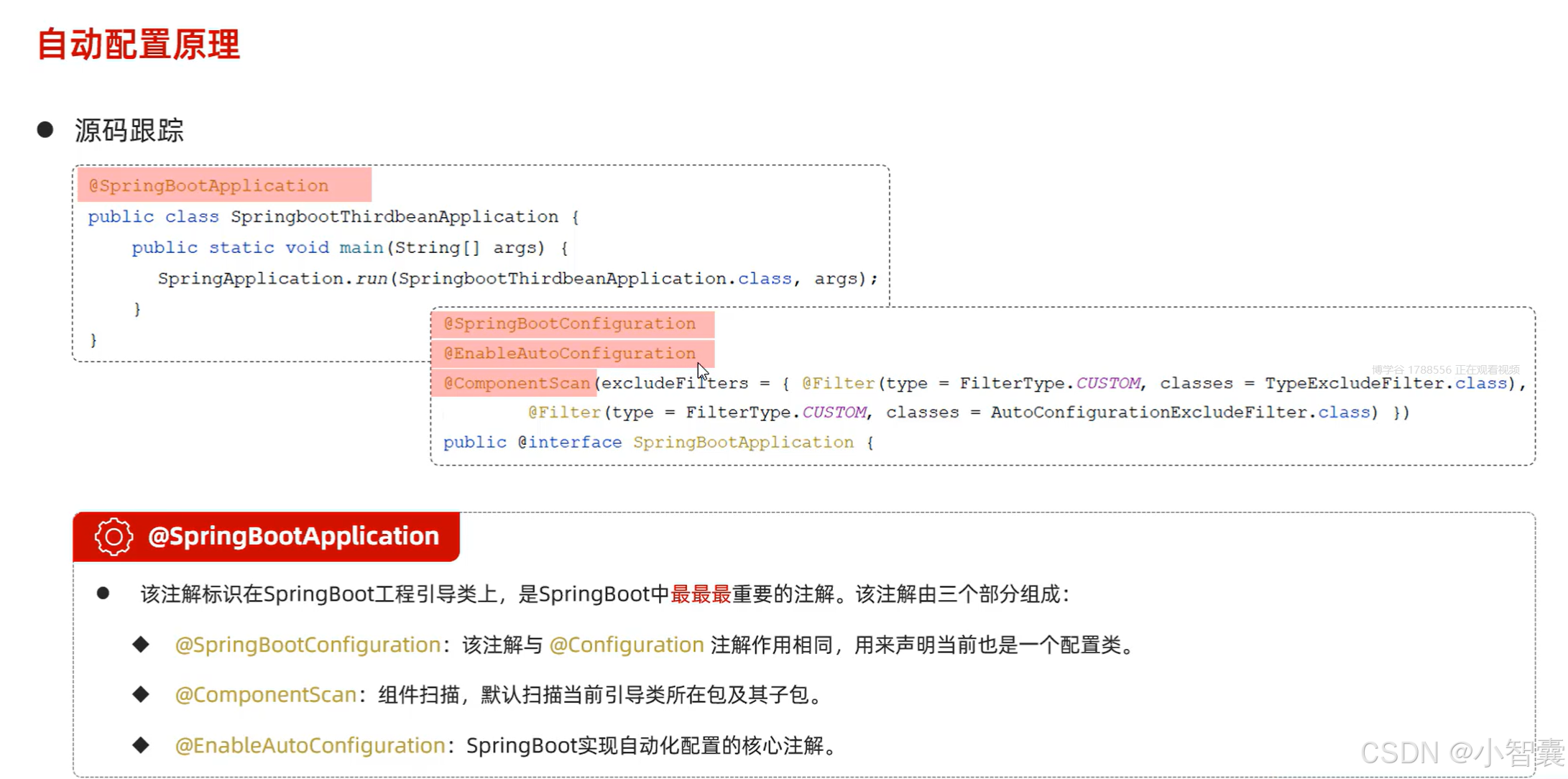Click the red 最最最 emphasized text
The height and width of the screenshot is (779, 1568).
700,594
